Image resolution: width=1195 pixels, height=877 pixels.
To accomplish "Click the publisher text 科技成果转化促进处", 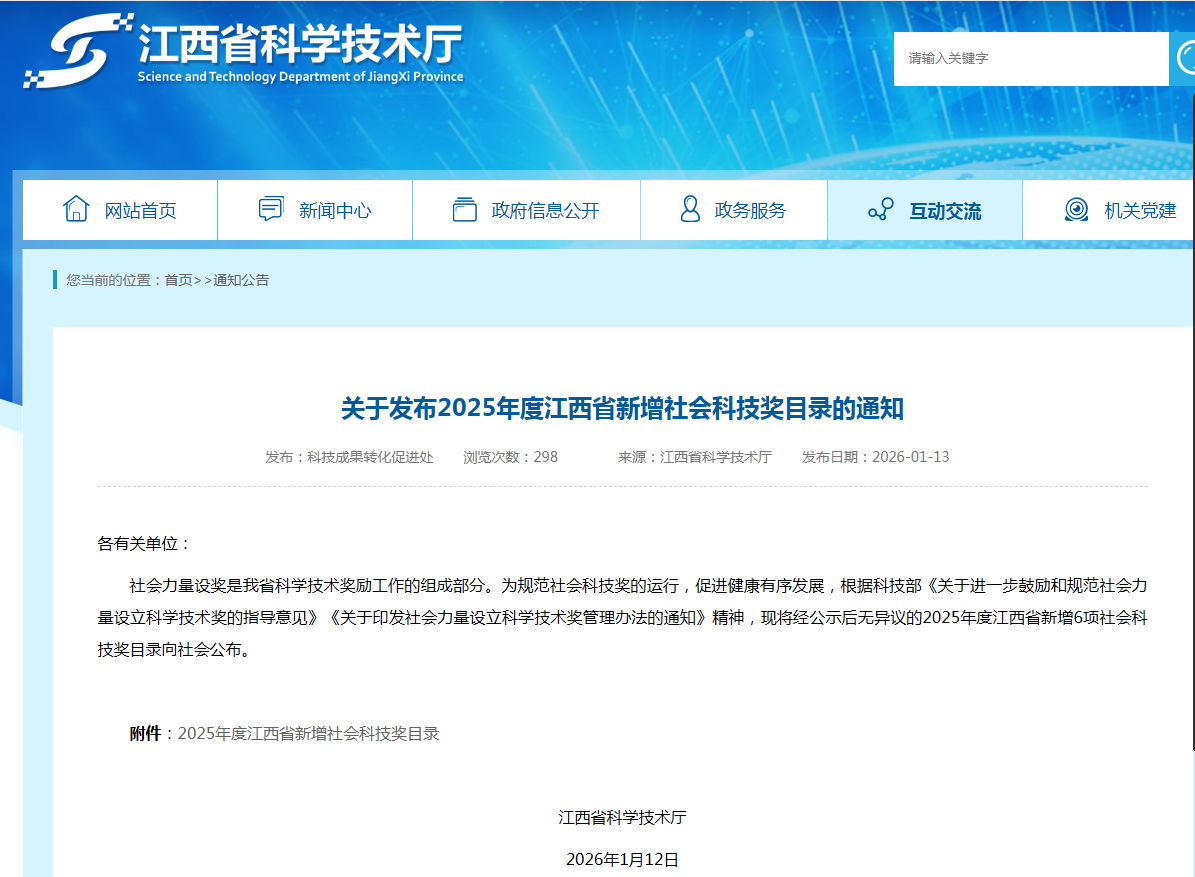I will pos(370,457).
